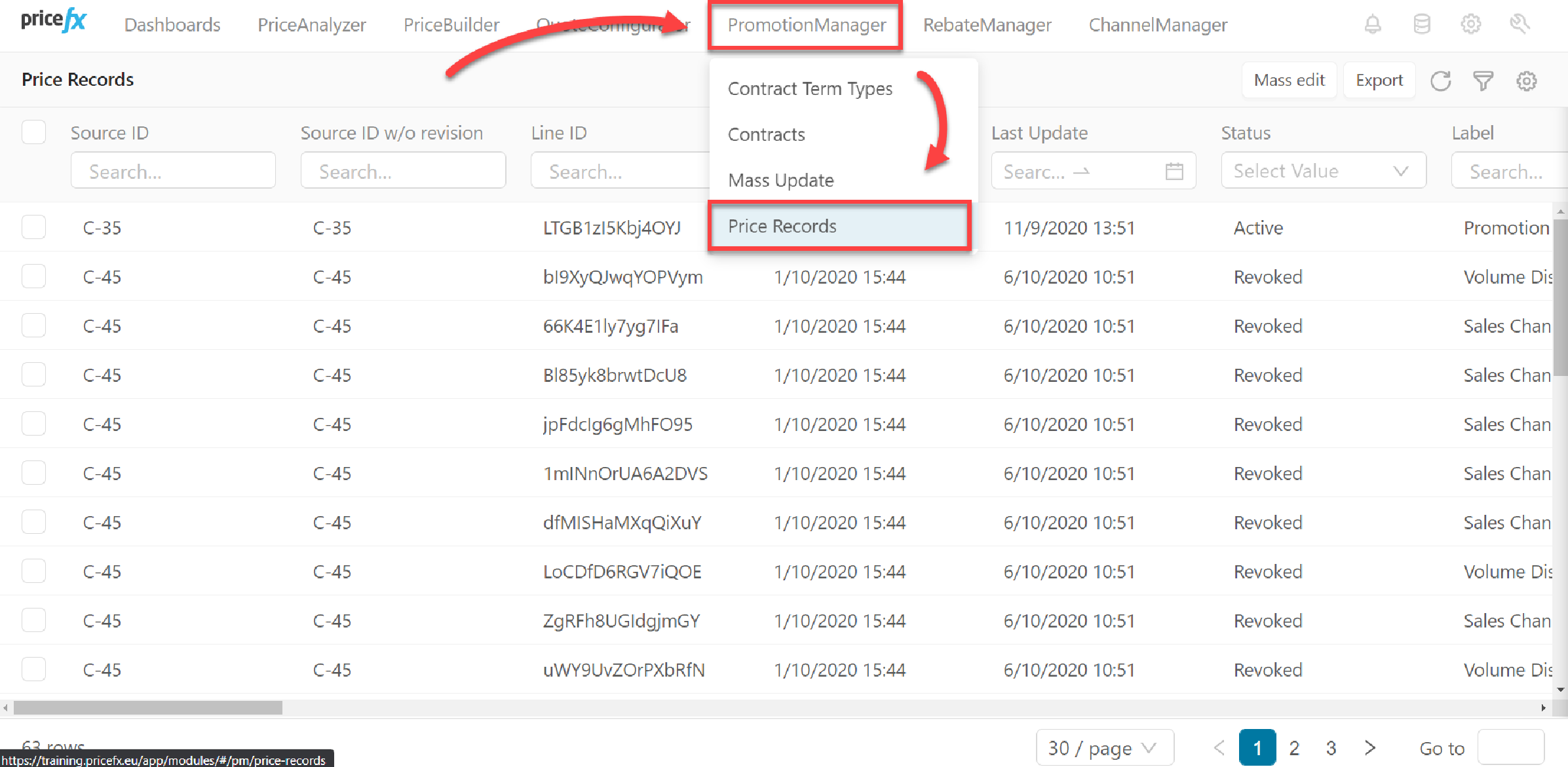Open the database stack icon in header
Image resolution: width=1568 pixels, height=767 pixels.
click(1421, 25)
